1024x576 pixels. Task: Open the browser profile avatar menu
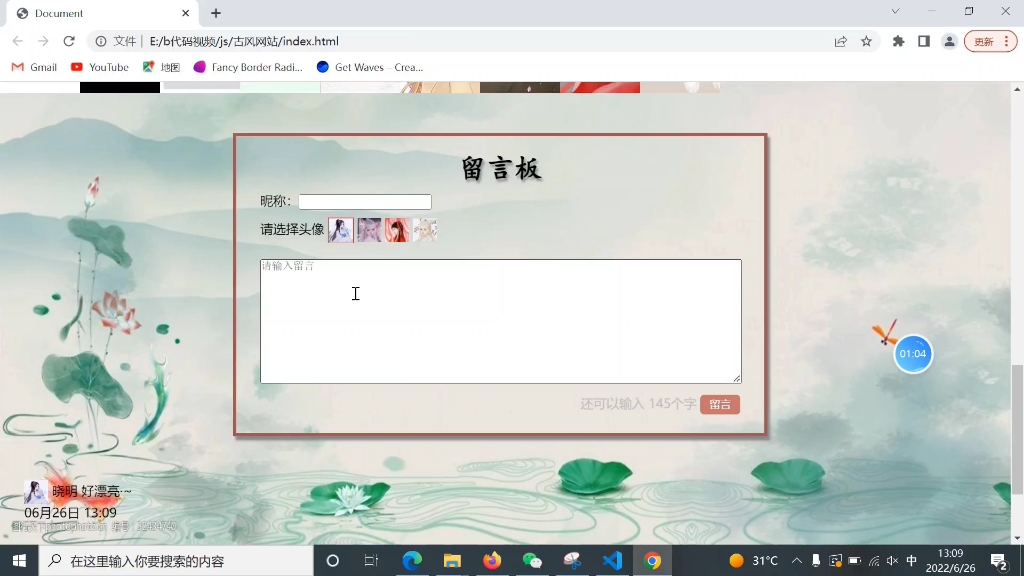point(948,41)
